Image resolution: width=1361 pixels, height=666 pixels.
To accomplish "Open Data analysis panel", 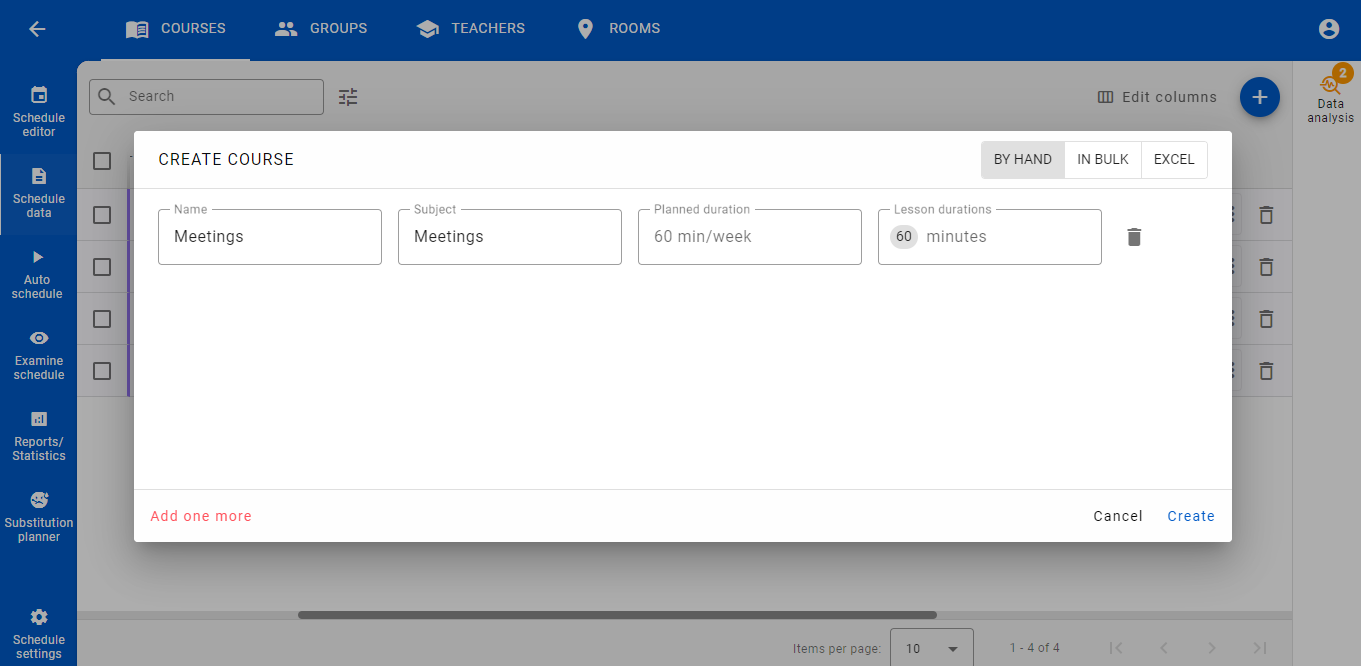I will [1330, 98].
